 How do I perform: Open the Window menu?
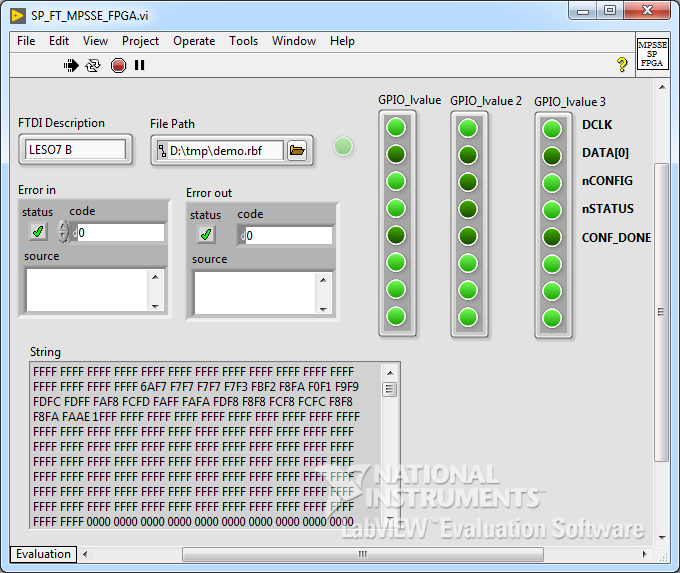point(294,41)
